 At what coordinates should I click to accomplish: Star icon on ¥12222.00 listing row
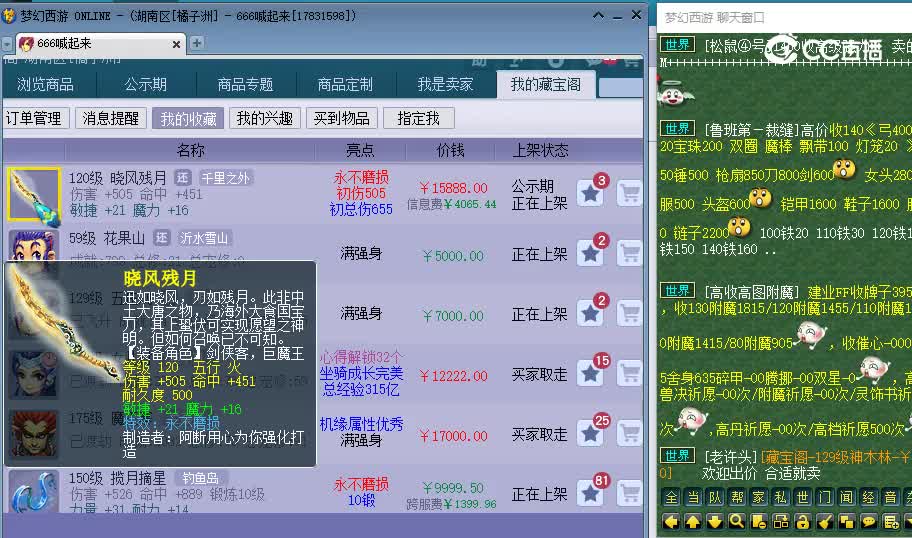tap(590, 373)
